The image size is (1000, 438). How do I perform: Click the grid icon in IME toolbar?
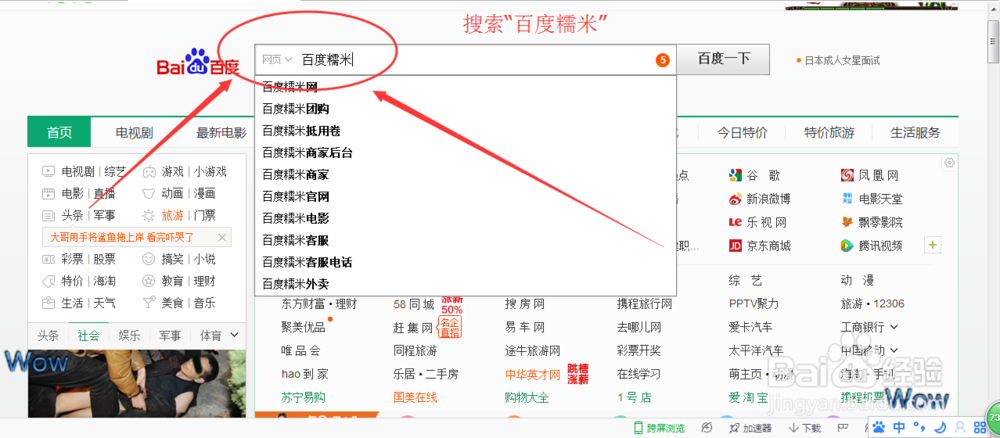(x=978, y=426)
